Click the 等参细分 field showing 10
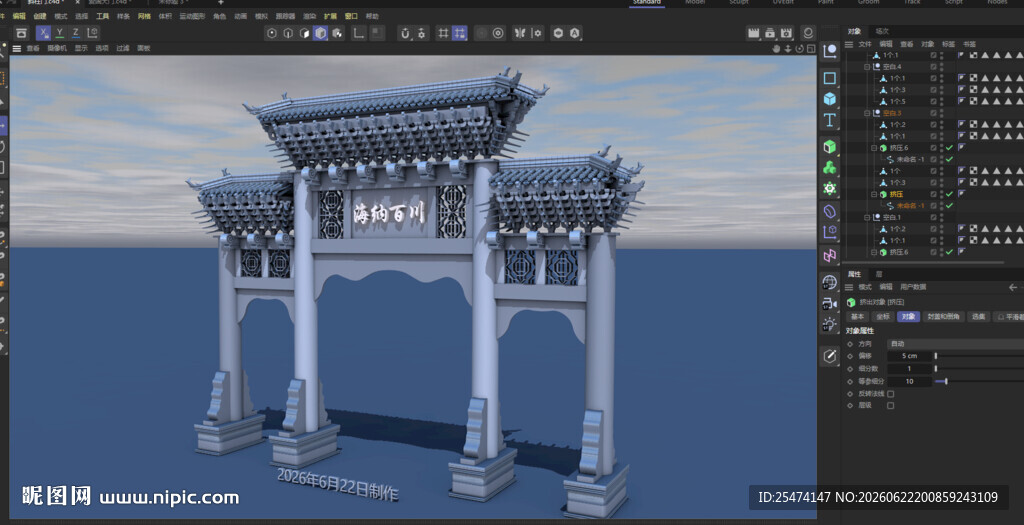The height and width of the screenshot is (525, 1024). (910, 381)
